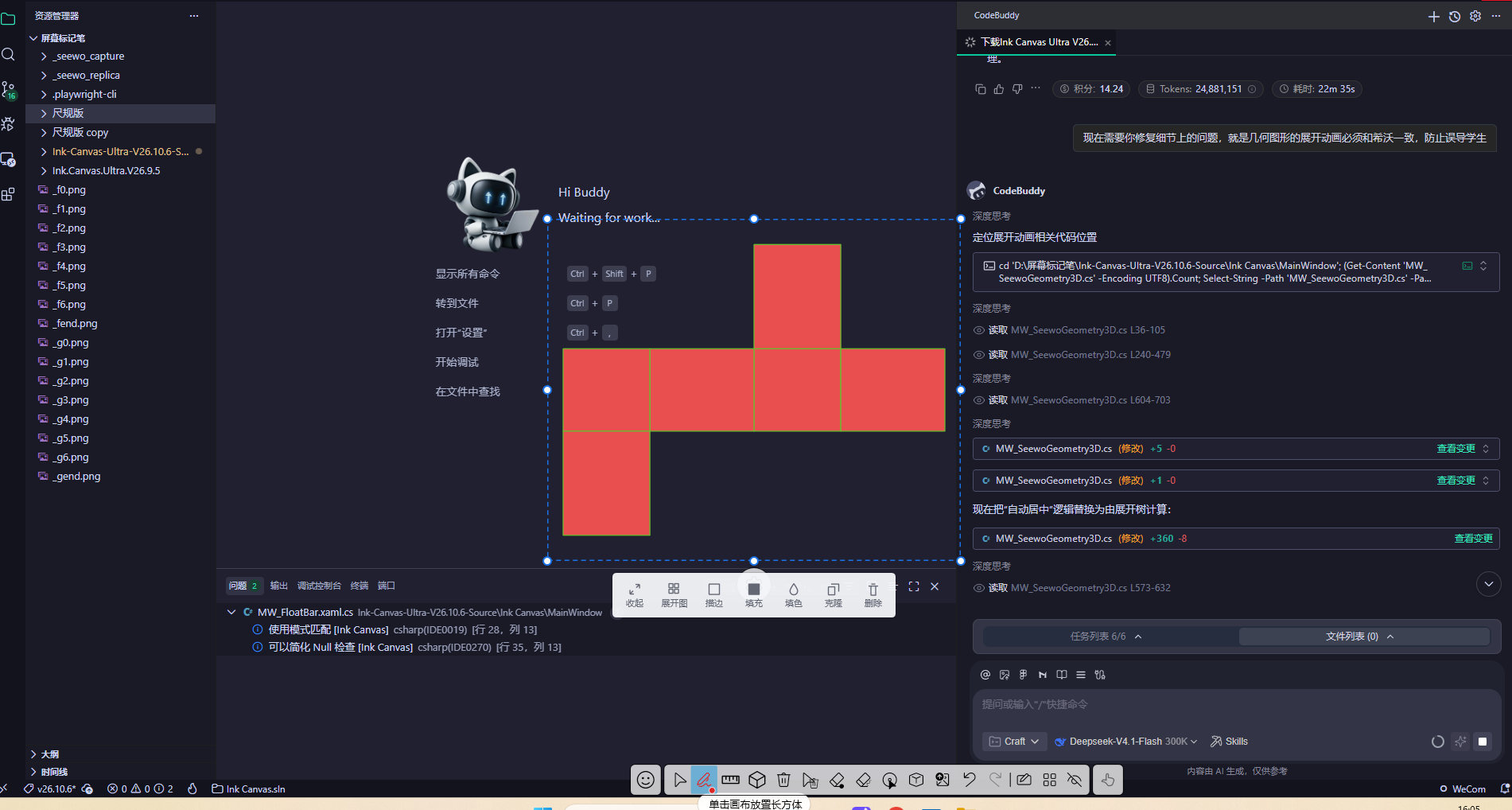This screenshot has width=1512, height=810.
Task: Undo the last ink stroke
Action: 969,780
